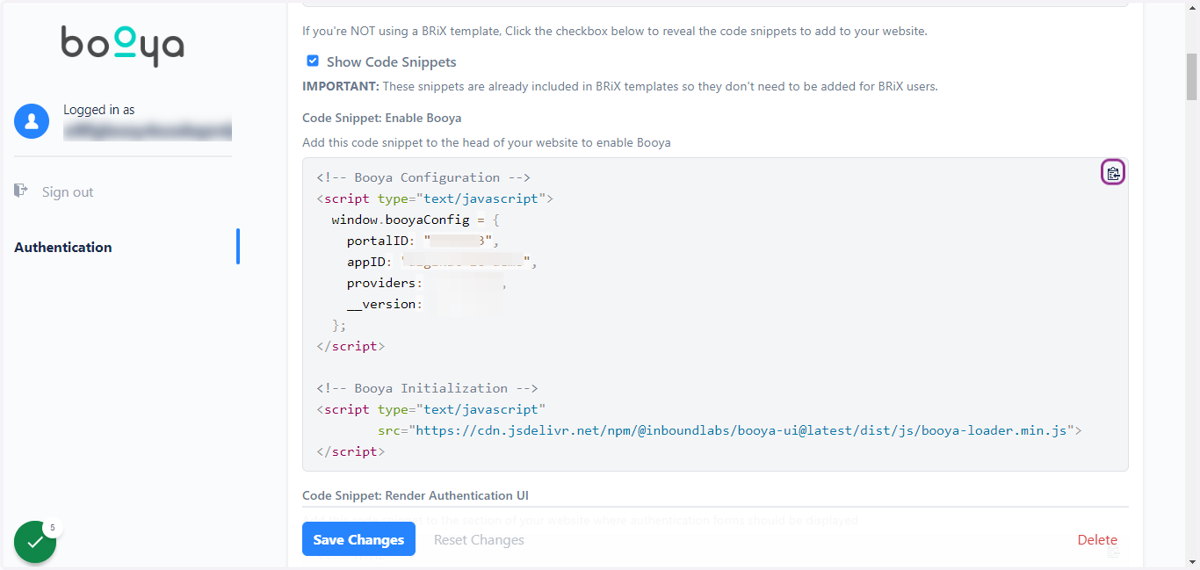
Task: Click the providers line in code
Action: [x=427, y=283]
